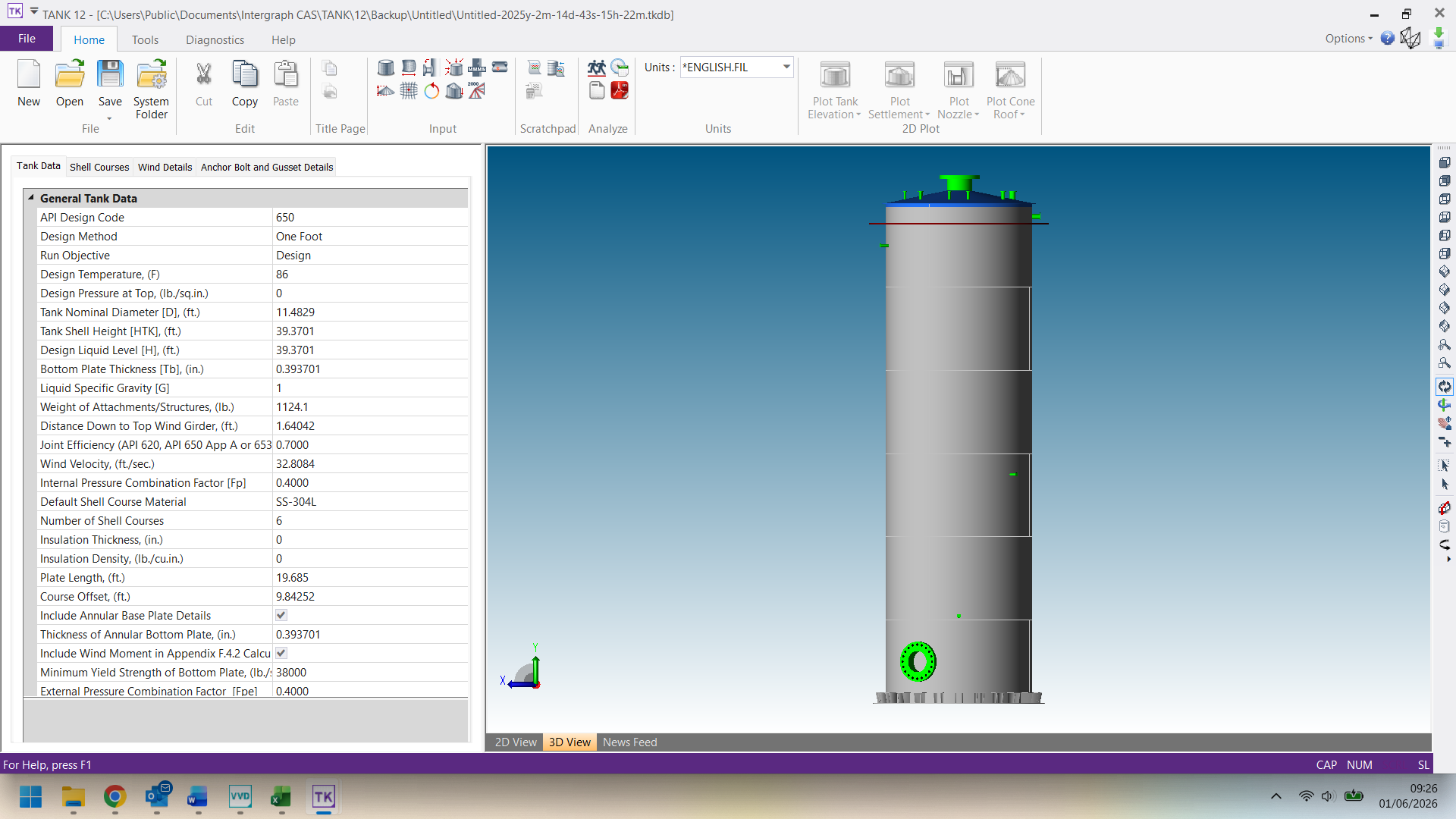Click the Tank Nominal Diameter value field
Image resolution: width=1456 pixels, height=819 pixels.
point(369,312)
